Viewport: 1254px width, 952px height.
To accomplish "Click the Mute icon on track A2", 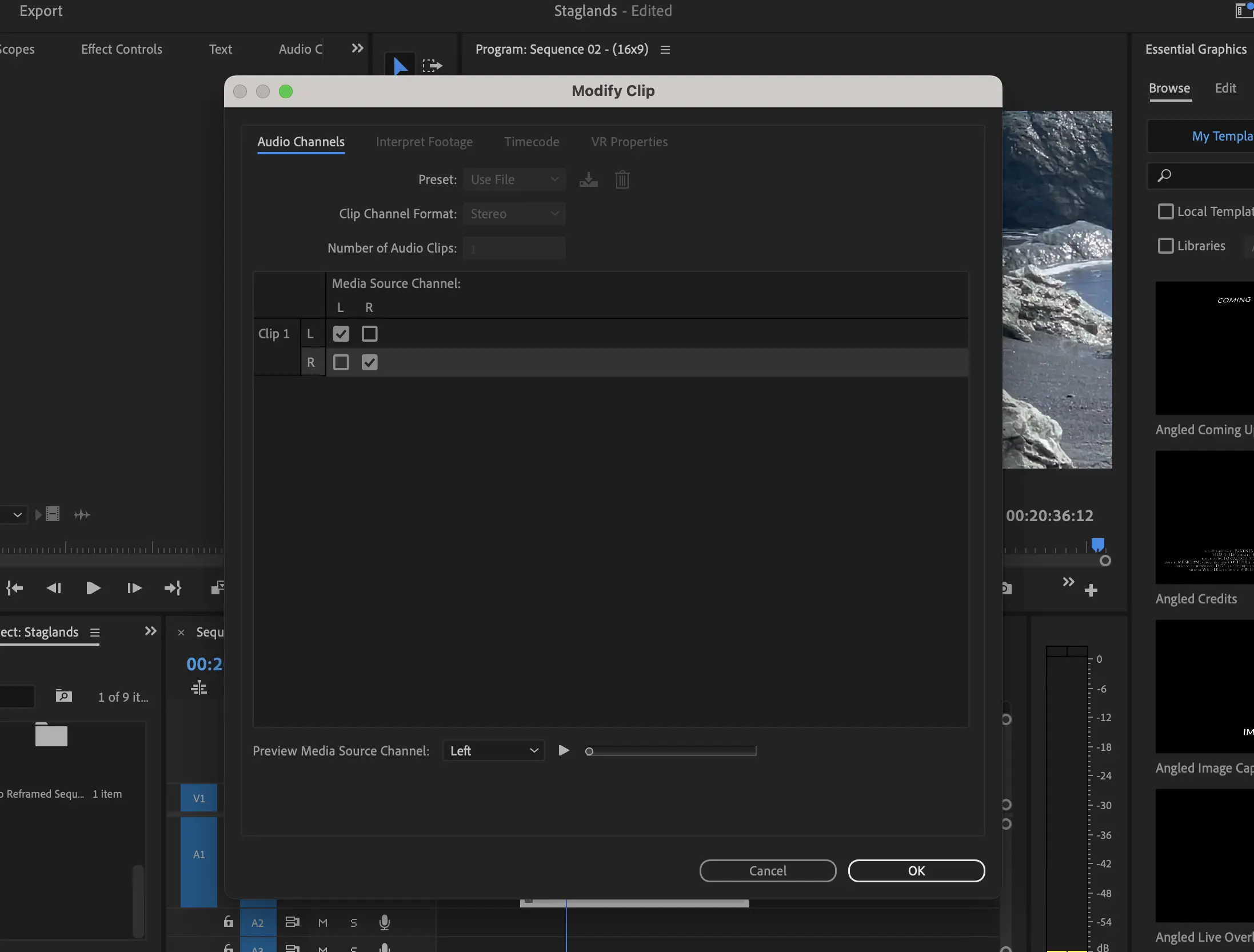I will click(323, 922).
